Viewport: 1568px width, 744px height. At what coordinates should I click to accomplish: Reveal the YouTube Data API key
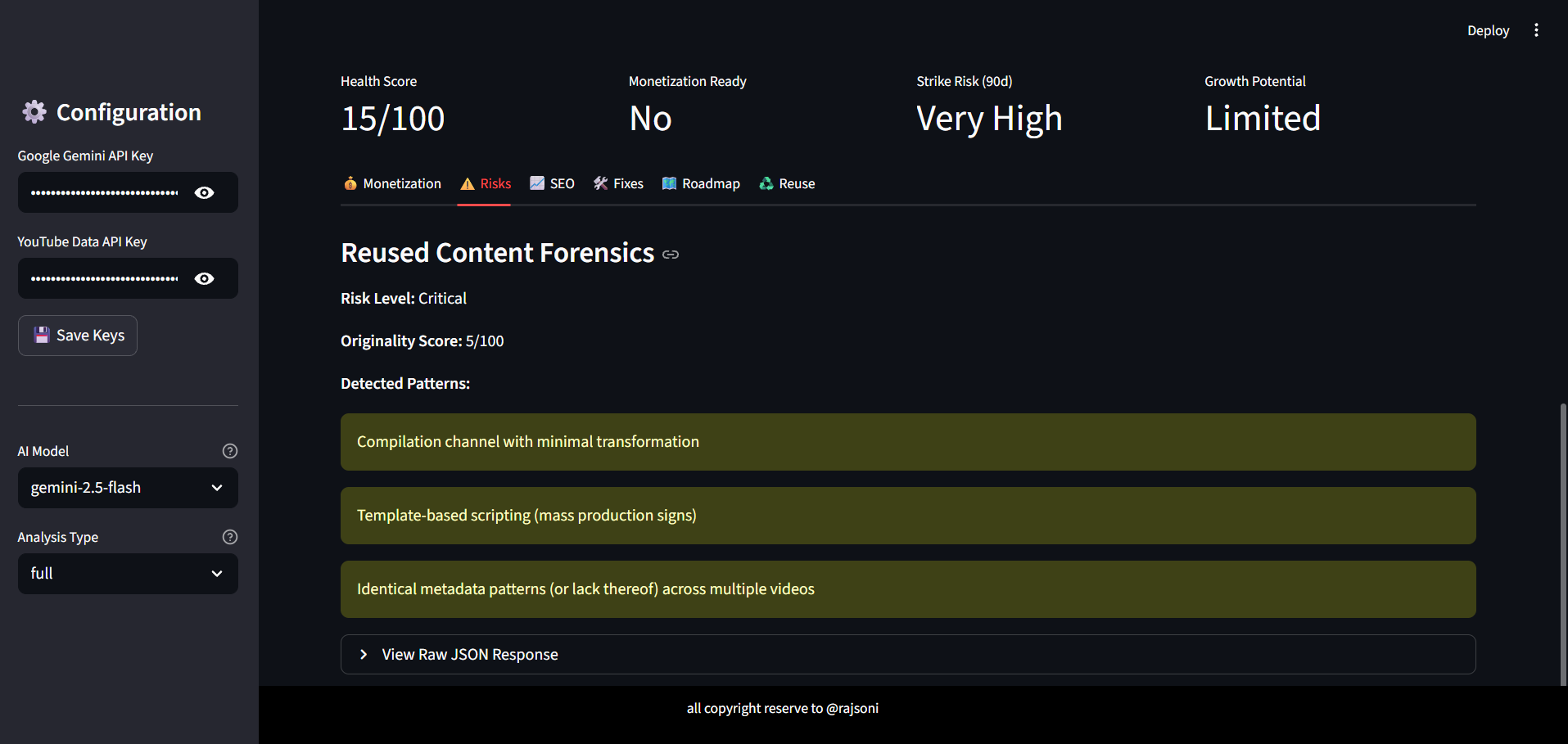coord(205,278)
